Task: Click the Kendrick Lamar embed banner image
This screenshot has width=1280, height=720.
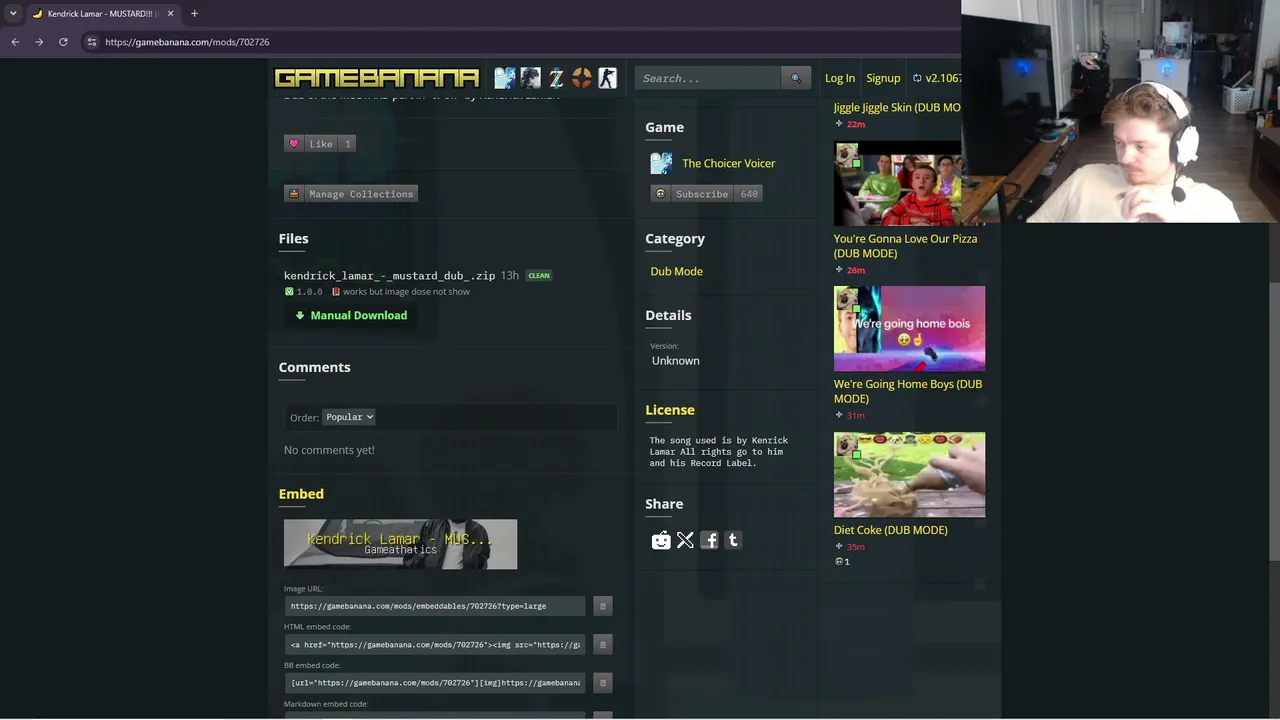Action: pos(400,544)
